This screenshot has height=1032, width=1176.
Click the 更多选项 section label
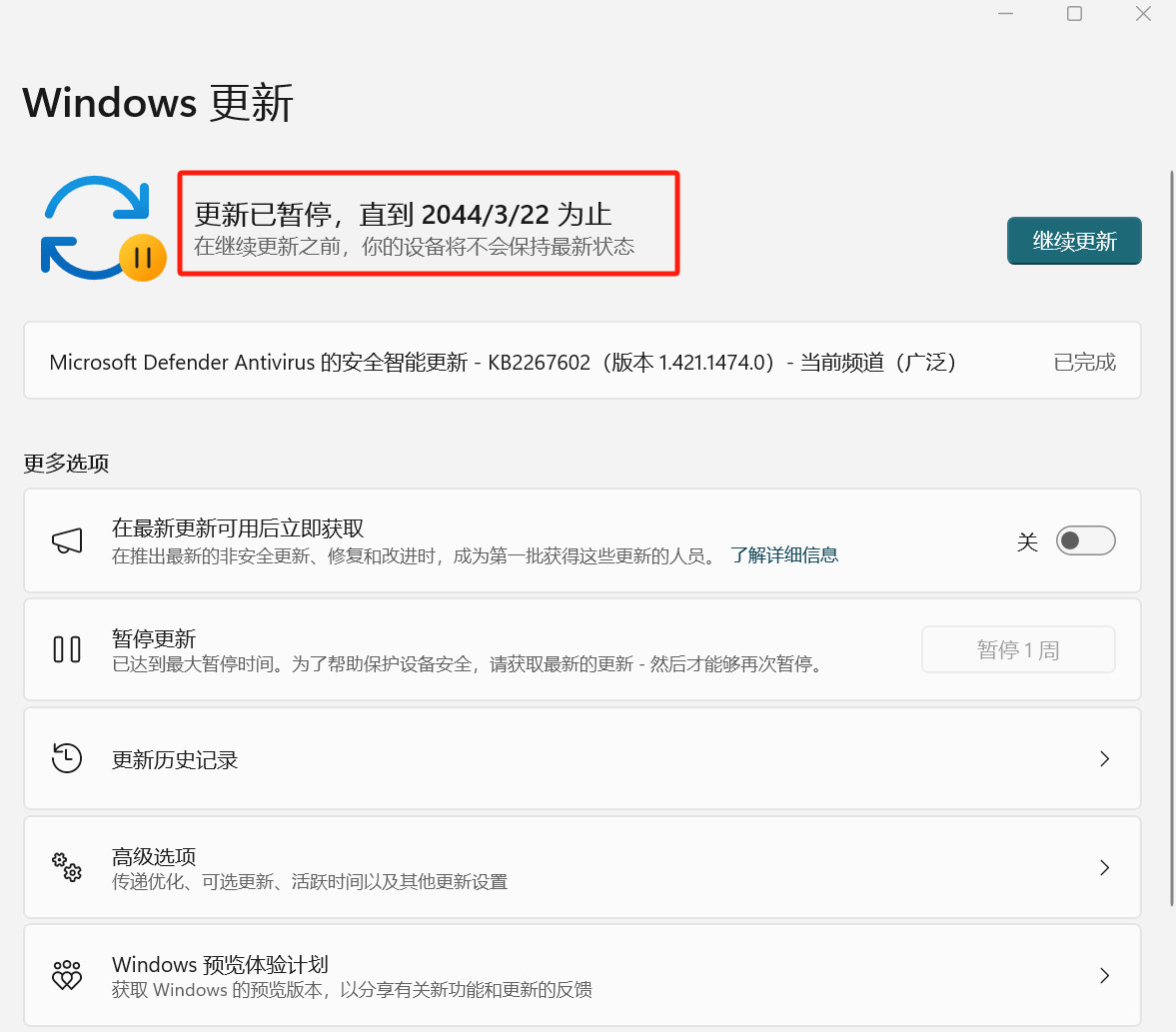click(x=66, y=463)
